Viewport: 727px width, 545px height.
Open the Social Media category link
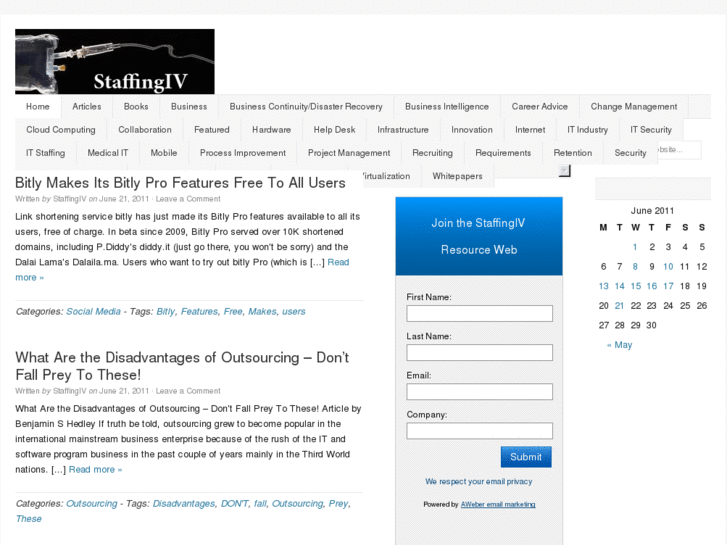coord(93,312)
